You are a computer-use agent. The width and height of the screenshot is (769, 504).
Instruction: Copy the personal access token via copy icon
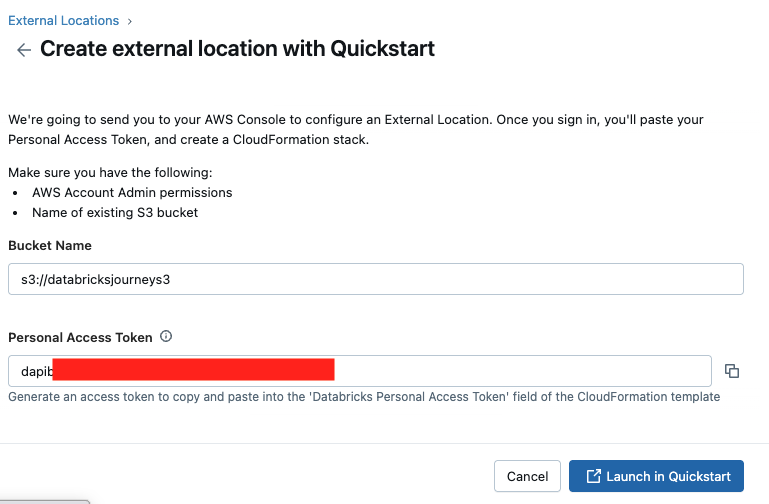(732, 371)
